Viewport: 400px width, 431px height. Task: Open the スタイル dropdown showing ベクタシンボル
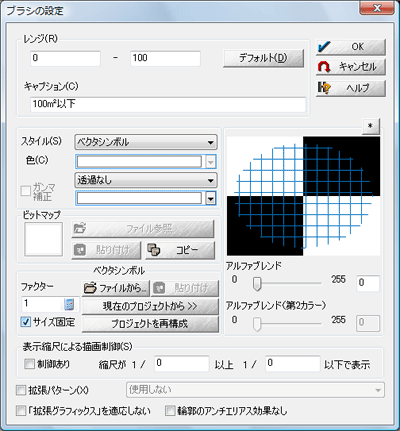(146, 142)
